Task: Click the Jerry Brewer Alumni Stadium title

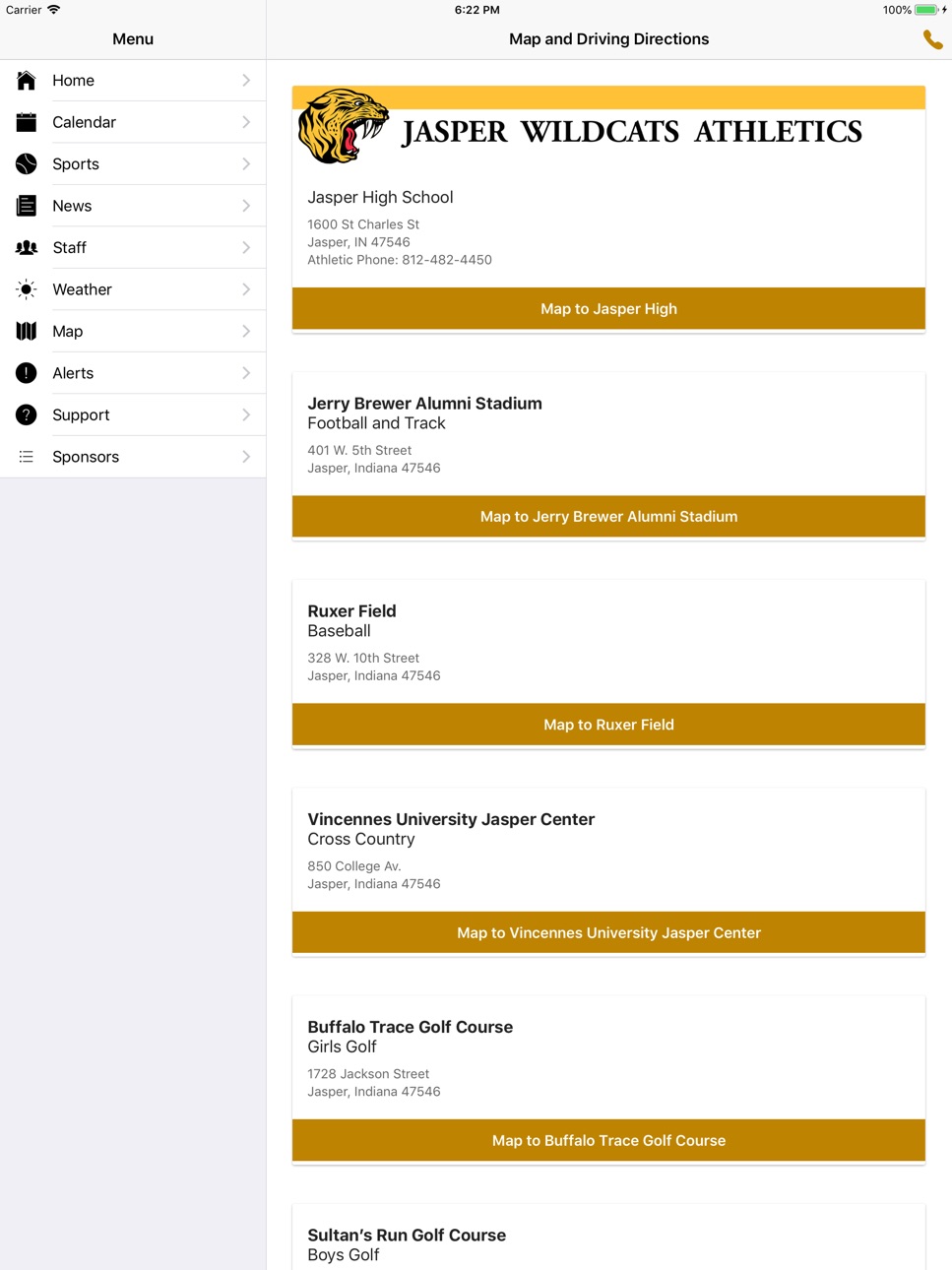Action: click(424, 404)
